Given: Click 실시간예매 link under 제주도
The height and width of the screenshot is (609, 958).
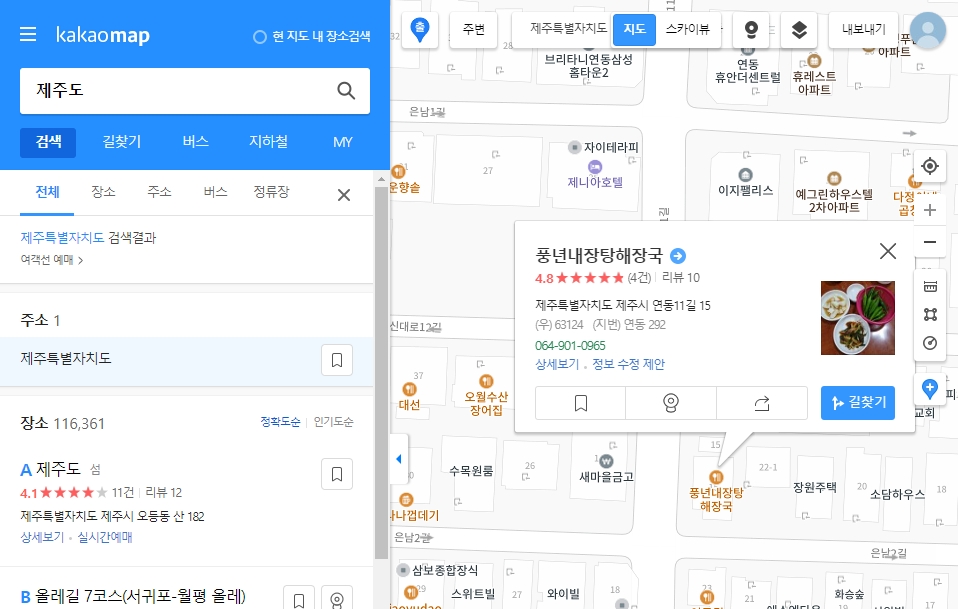Looking at the screenshot, I should pos(104,537).
